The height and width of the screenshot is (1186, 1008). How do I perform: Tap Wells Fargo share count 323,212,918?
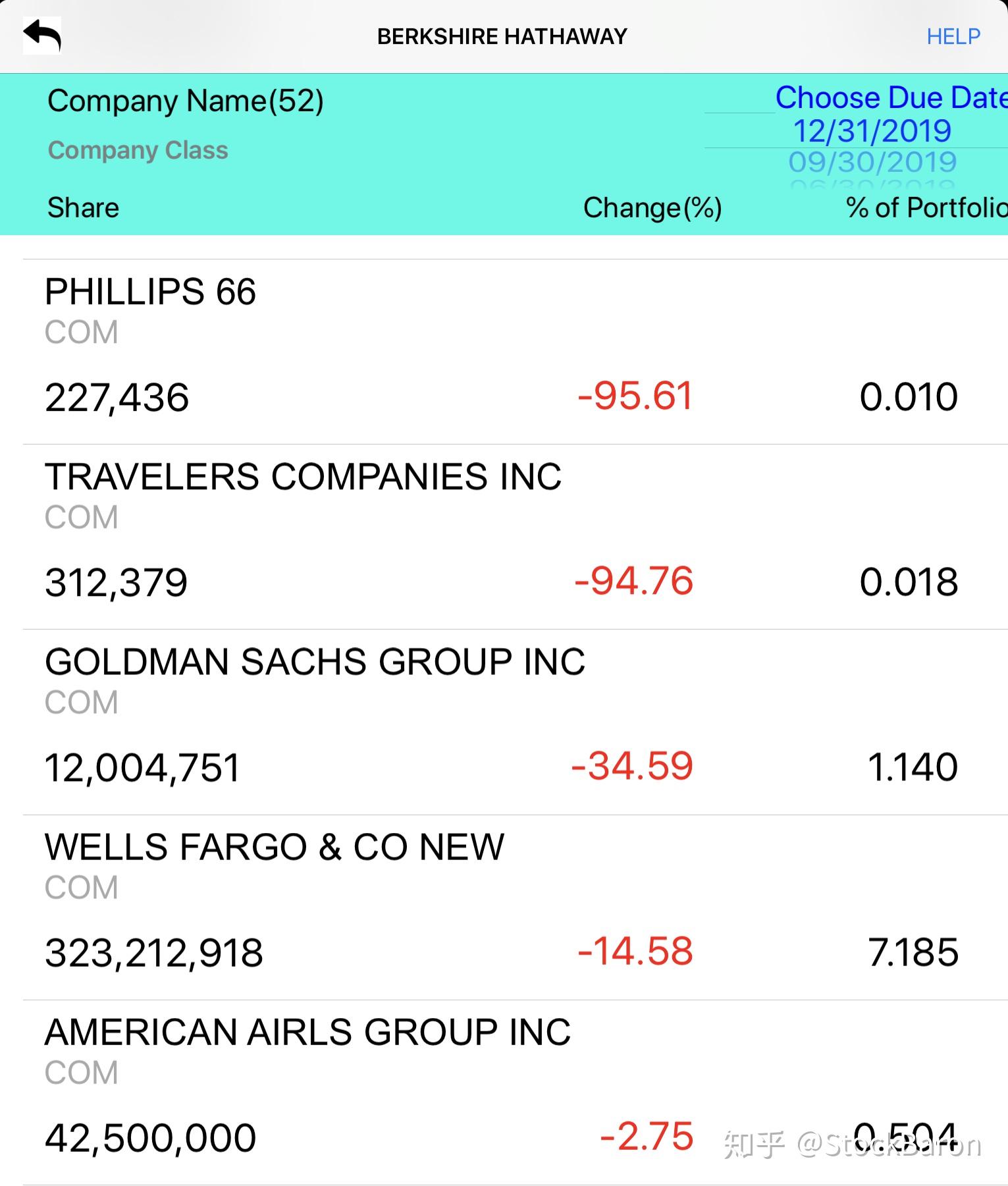point(154,953)
